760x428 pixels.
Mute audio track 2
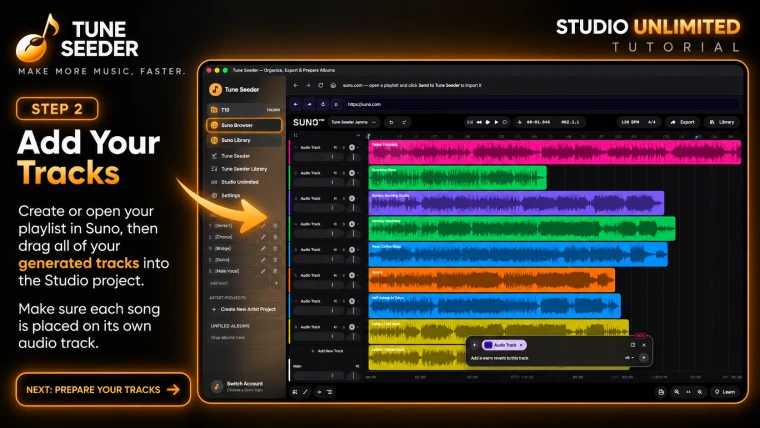(x=335, y=173)
